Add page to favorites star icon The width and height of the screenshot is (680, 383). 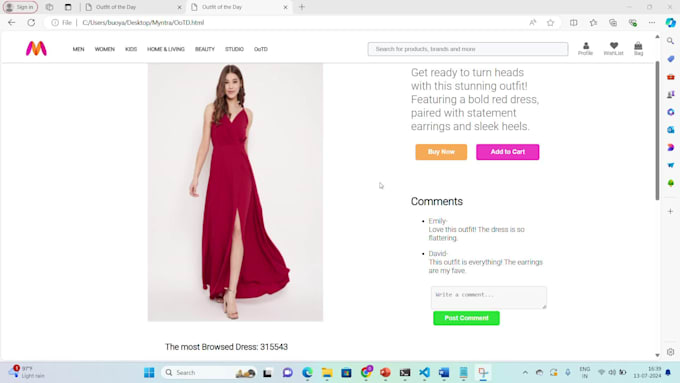click(x=550, y=23)
